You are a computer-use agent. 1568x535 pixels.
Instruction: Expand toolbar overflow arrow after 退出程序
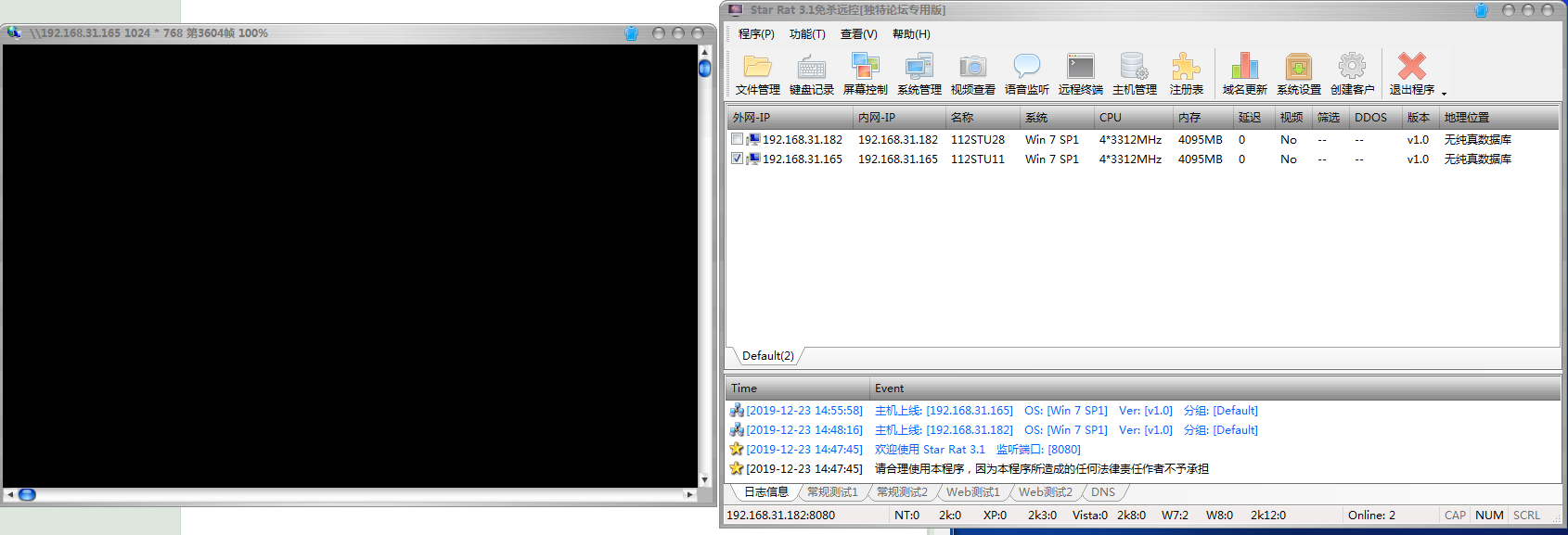coord(1444,93)
